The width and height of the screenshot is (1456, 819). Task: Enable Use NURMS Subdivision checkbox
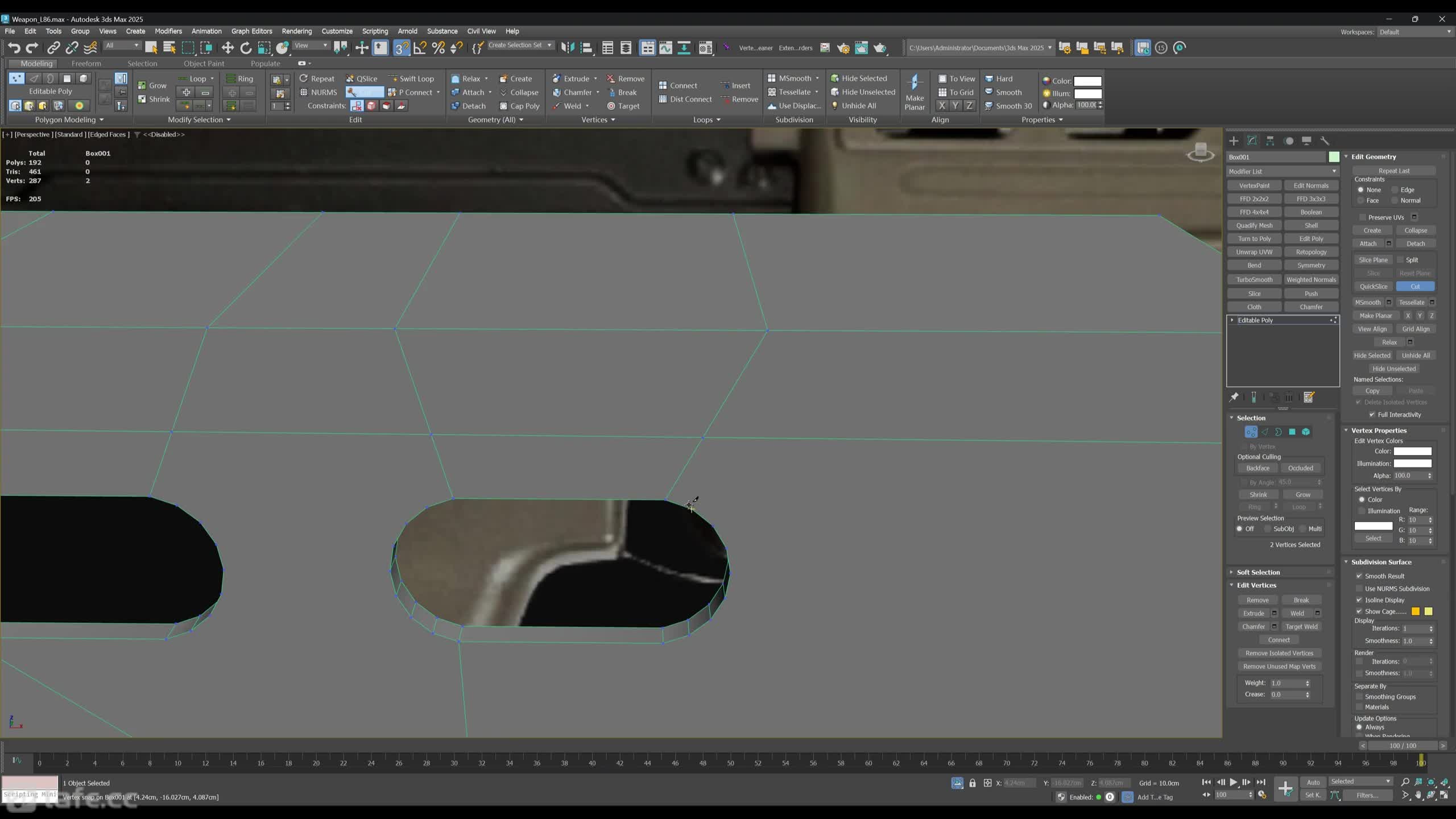tap(1359, 589)
